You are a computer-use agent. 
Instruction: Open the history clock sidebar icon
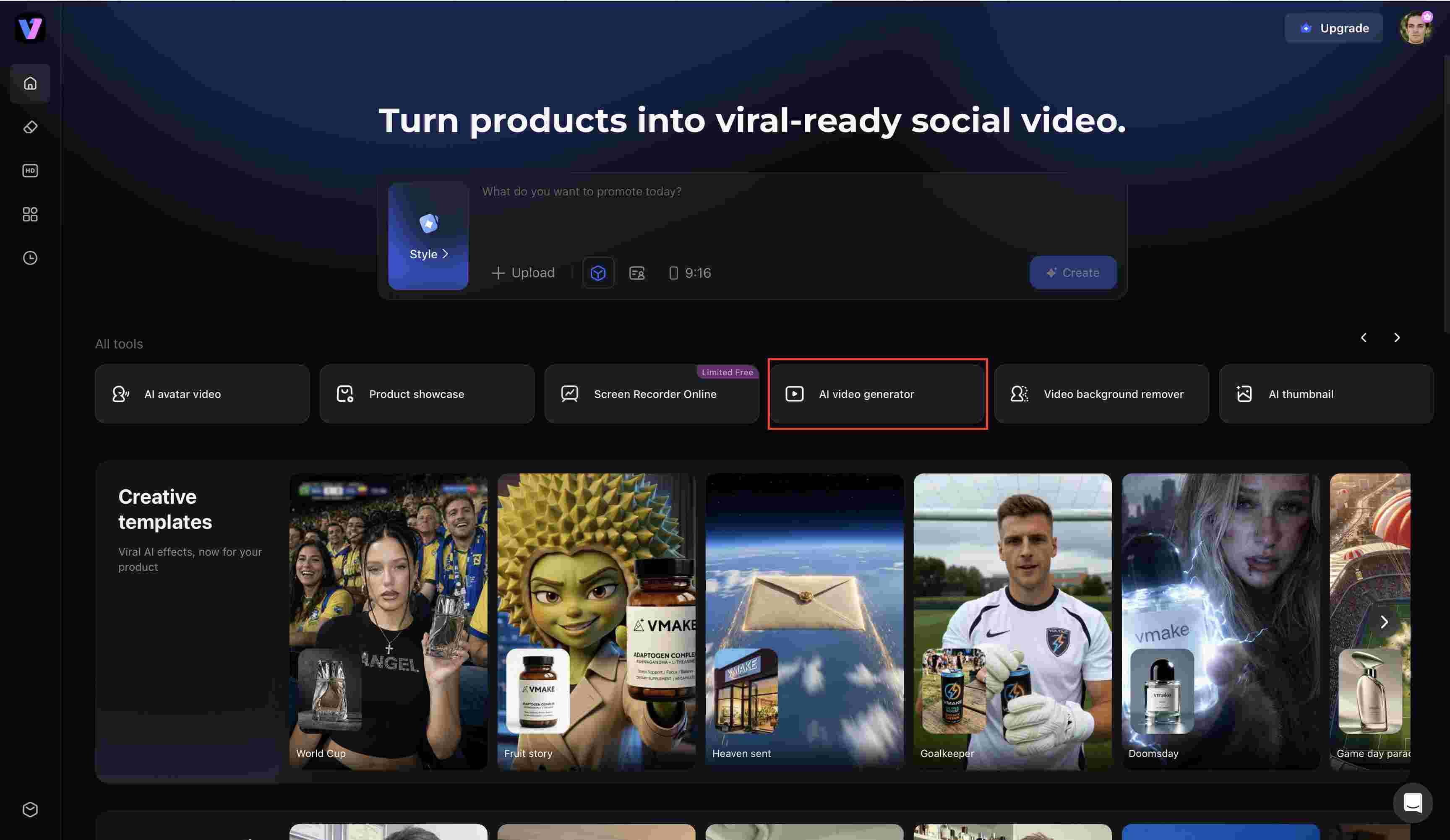click(x=30, y=258)
